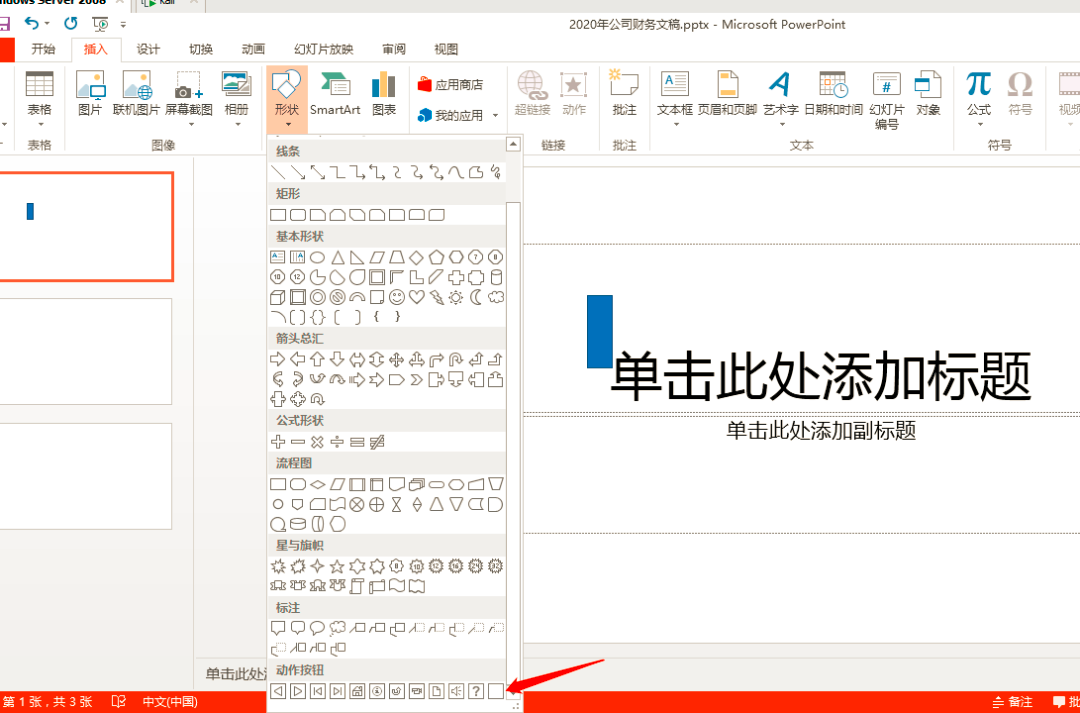Choose the flowchart decision diamond
1080x713 pixels.
pos(317,484)
